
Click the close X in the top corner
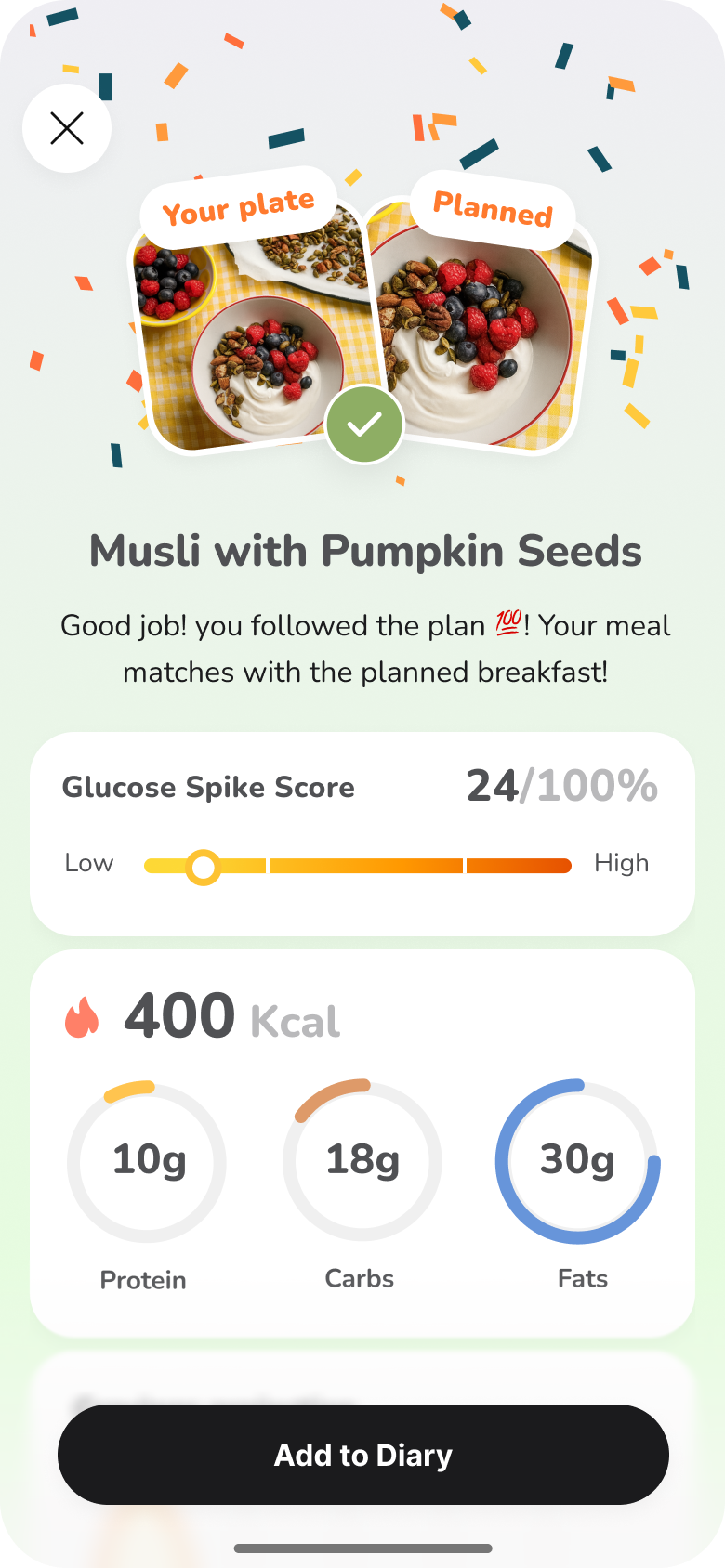(66, 128)
